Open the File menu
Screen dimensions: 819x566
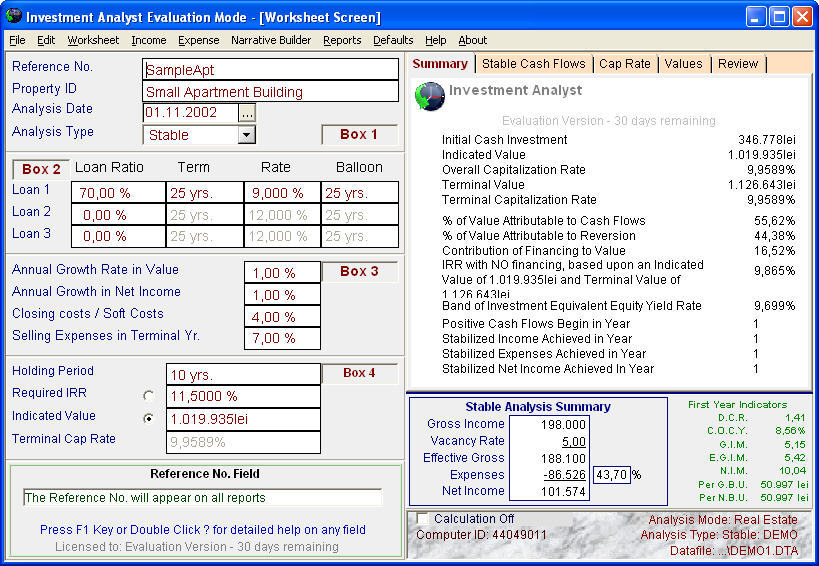pyautogui.click(x=17, y=40)
